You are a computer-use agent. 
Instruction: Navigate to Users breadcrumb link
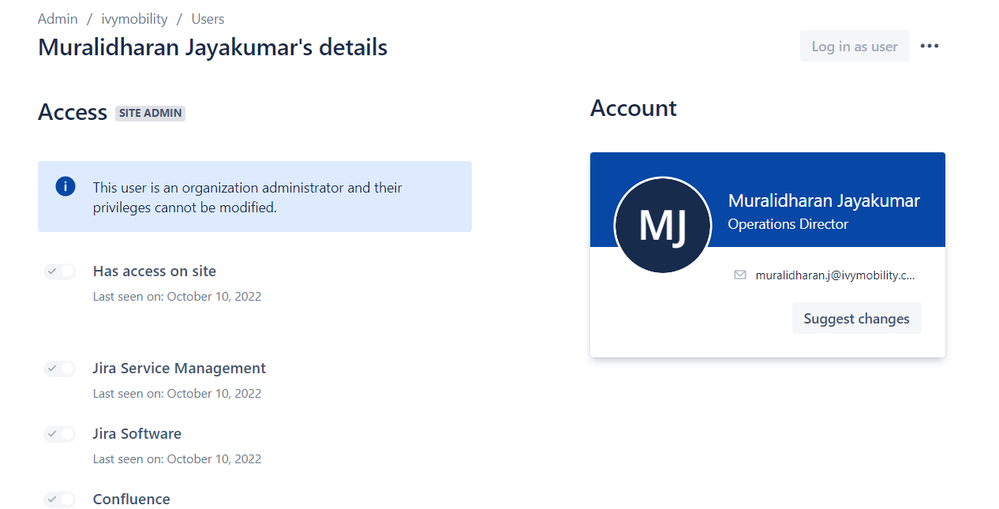click(208, 19)
